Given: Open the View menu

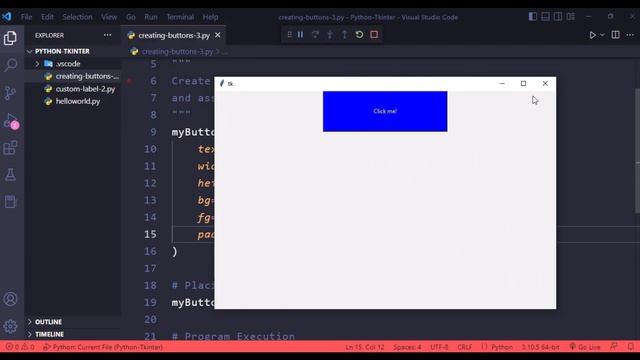Looking at the screenshot, I should 109,17.
